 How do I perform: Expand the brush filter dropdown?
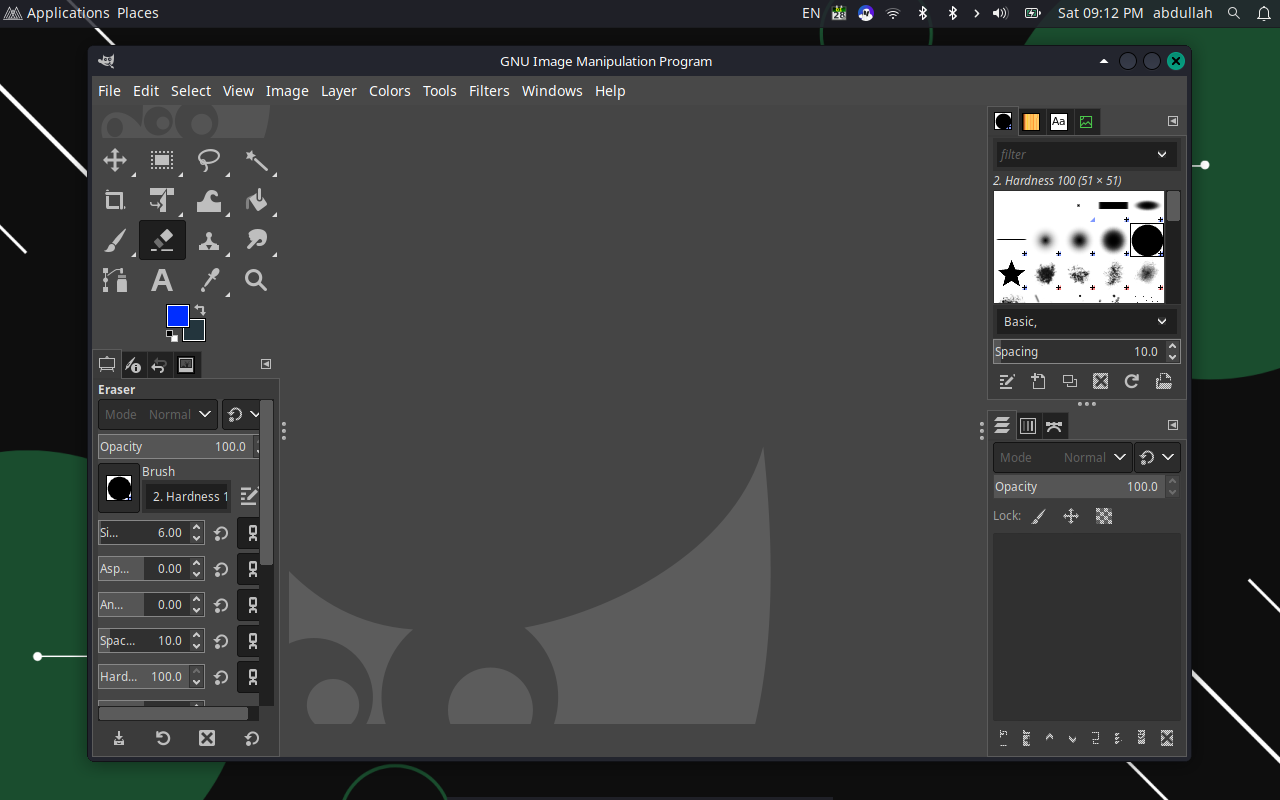click(1161, 155)
